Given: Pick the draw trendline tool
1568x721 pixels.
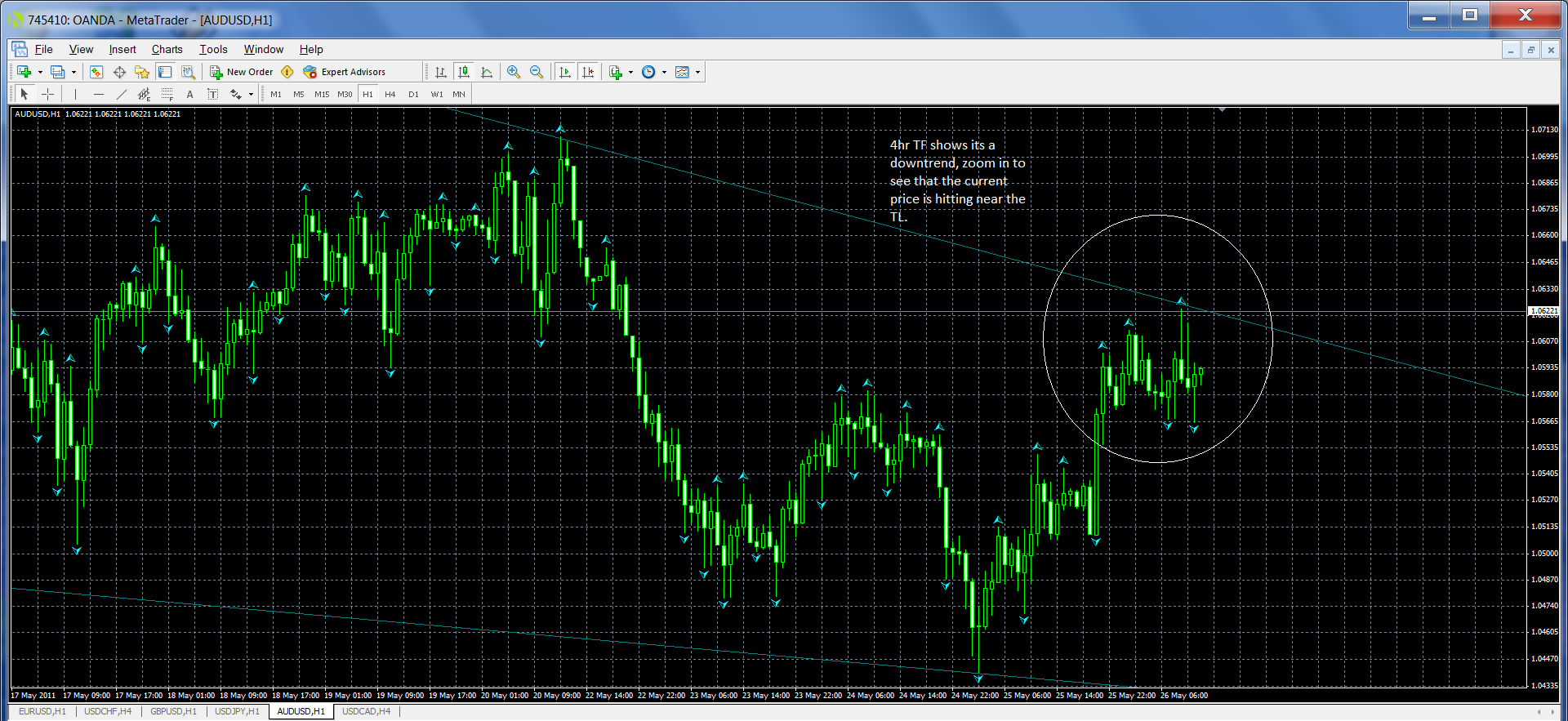Looking at the screenshot, I should pyautogui.click(x=122, y=94).
